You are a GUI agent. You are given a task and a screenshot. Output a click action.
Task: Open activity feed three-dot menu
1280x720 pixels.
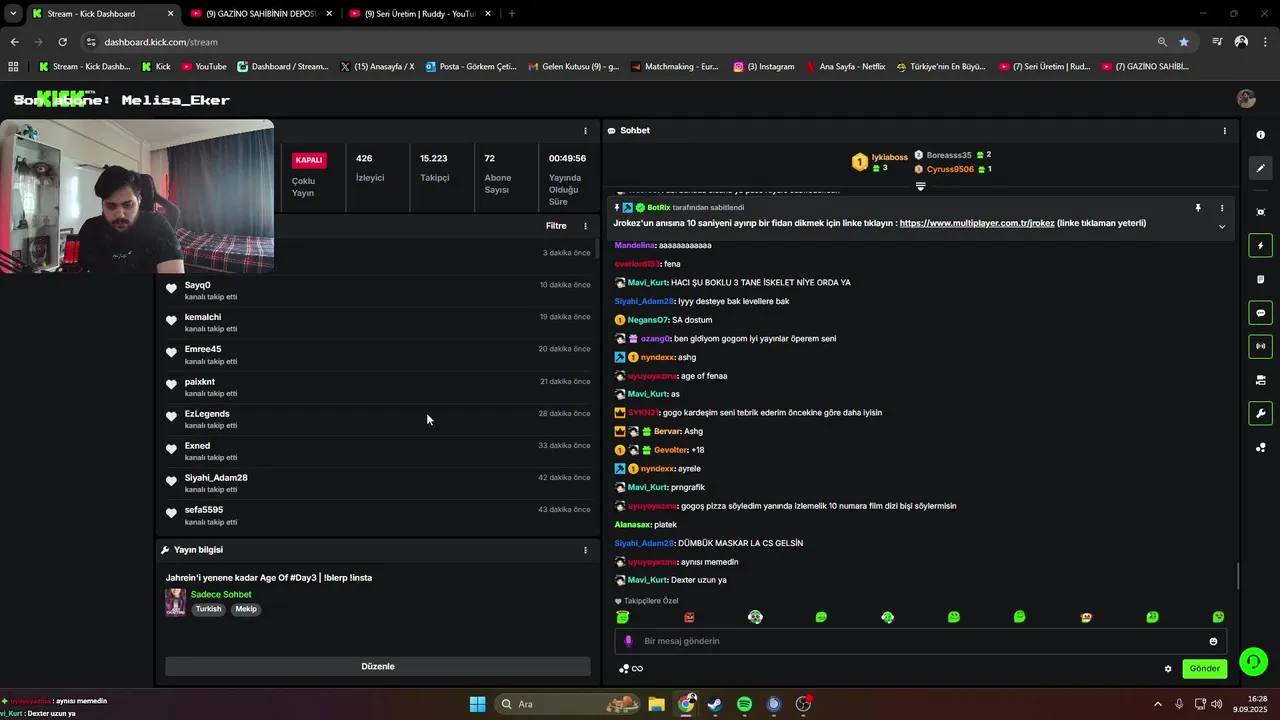pos(585,226)
